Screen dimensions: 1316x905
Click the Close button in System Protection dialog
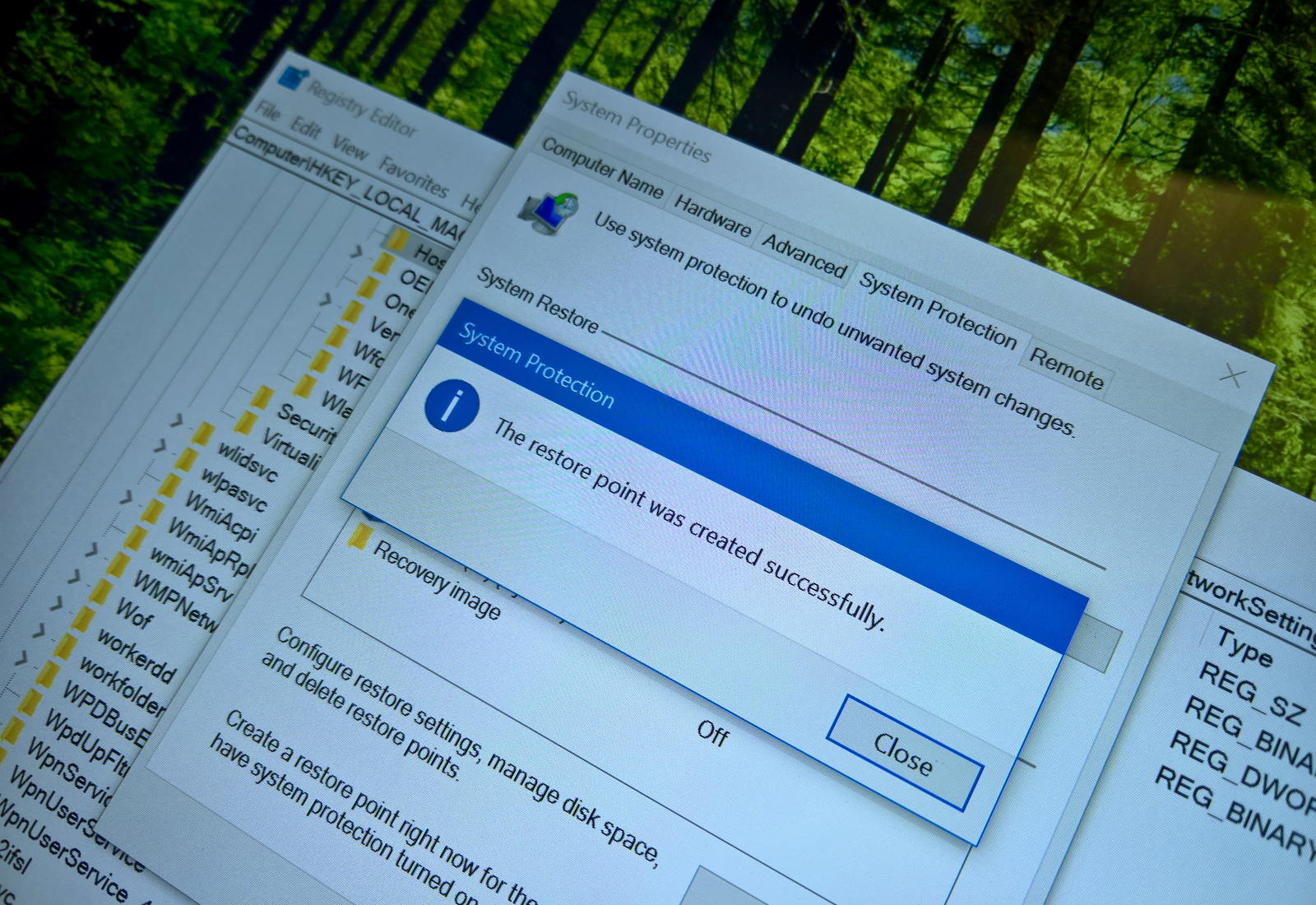pos(904,753)
